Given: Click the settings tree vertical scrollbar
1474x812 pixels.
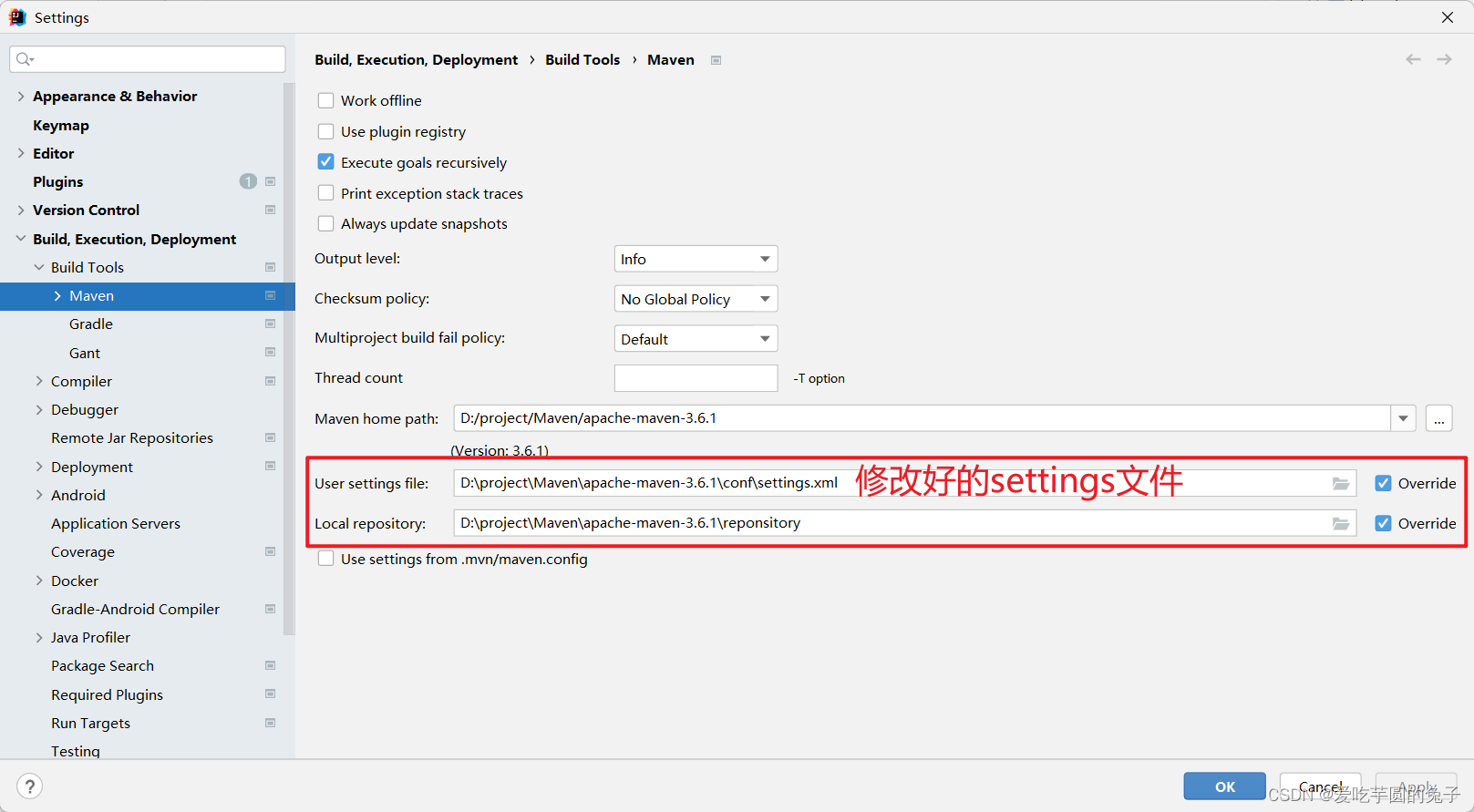Looking at the screenshot, I should point(289,358).
